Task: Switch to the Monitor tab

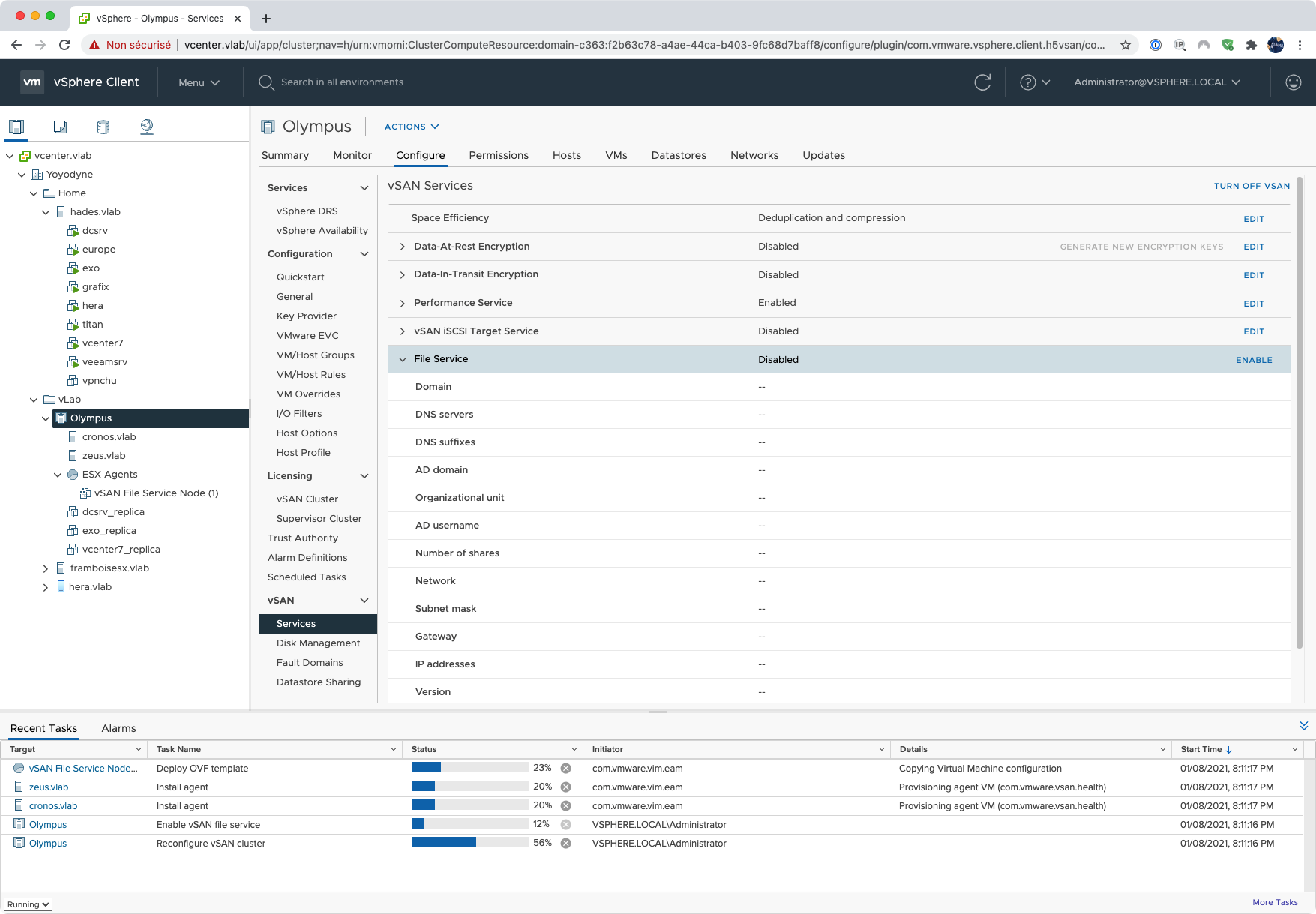Action: click(x=352, y=155)
